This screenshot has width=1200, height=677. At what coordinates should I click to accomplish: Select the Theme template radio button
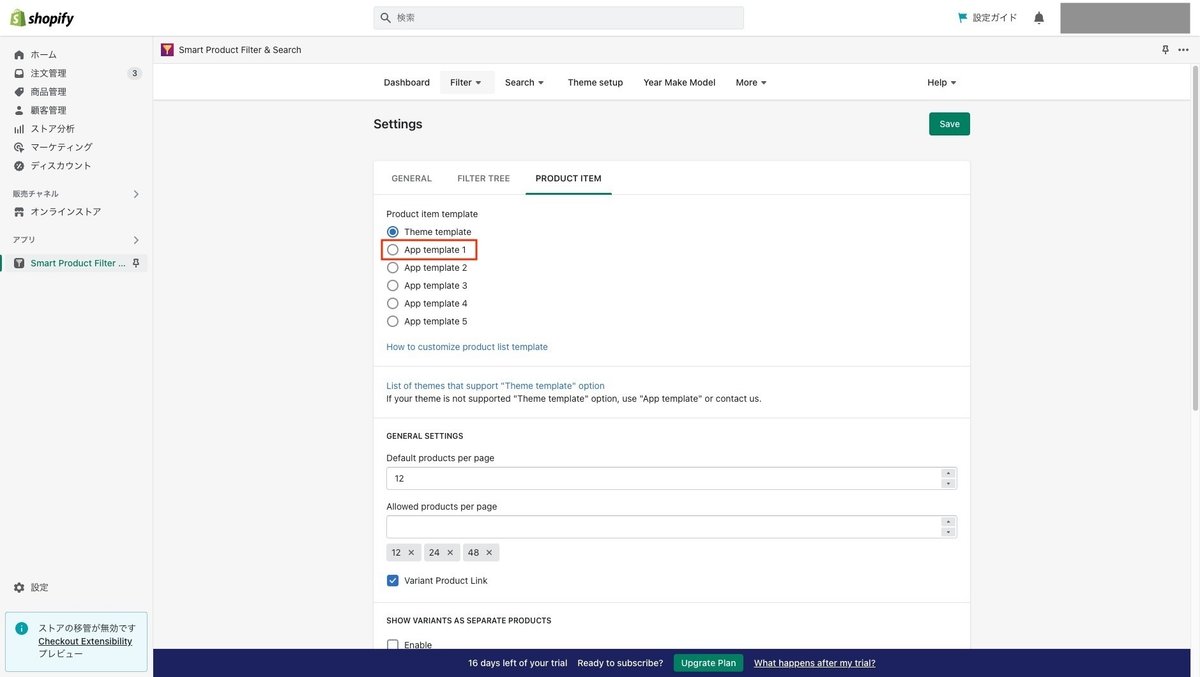tap(393, 232)
